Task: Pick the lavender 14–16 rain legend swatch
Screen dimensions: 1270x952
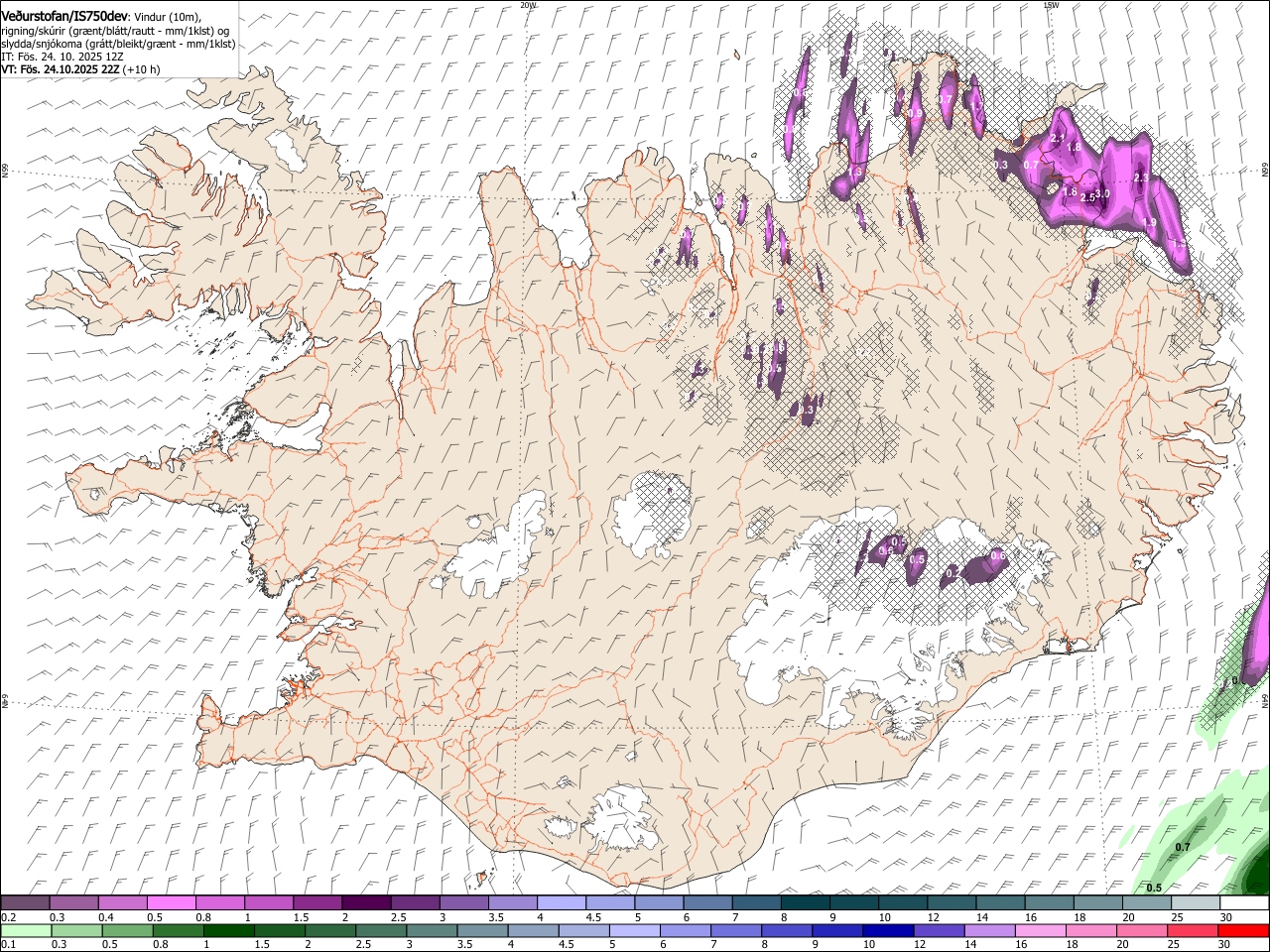Action: pos(988,930)
